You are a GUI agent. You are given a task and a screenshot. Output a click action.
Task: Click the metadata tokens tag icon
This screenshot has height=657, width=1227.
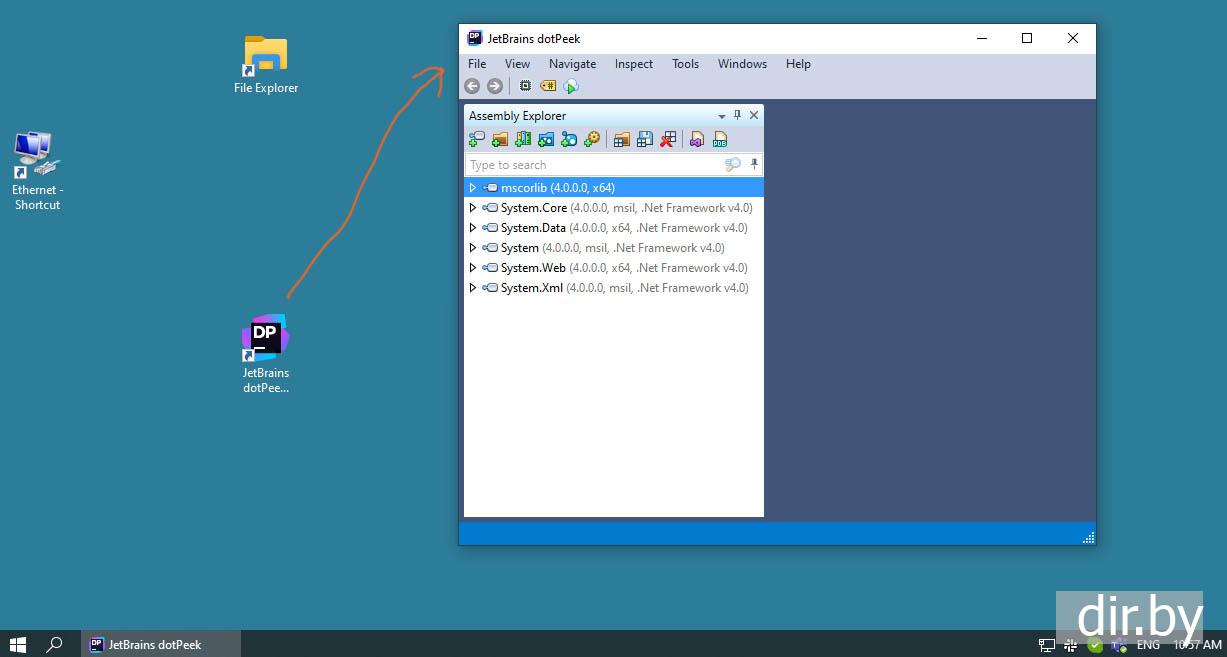pos(548,86)
